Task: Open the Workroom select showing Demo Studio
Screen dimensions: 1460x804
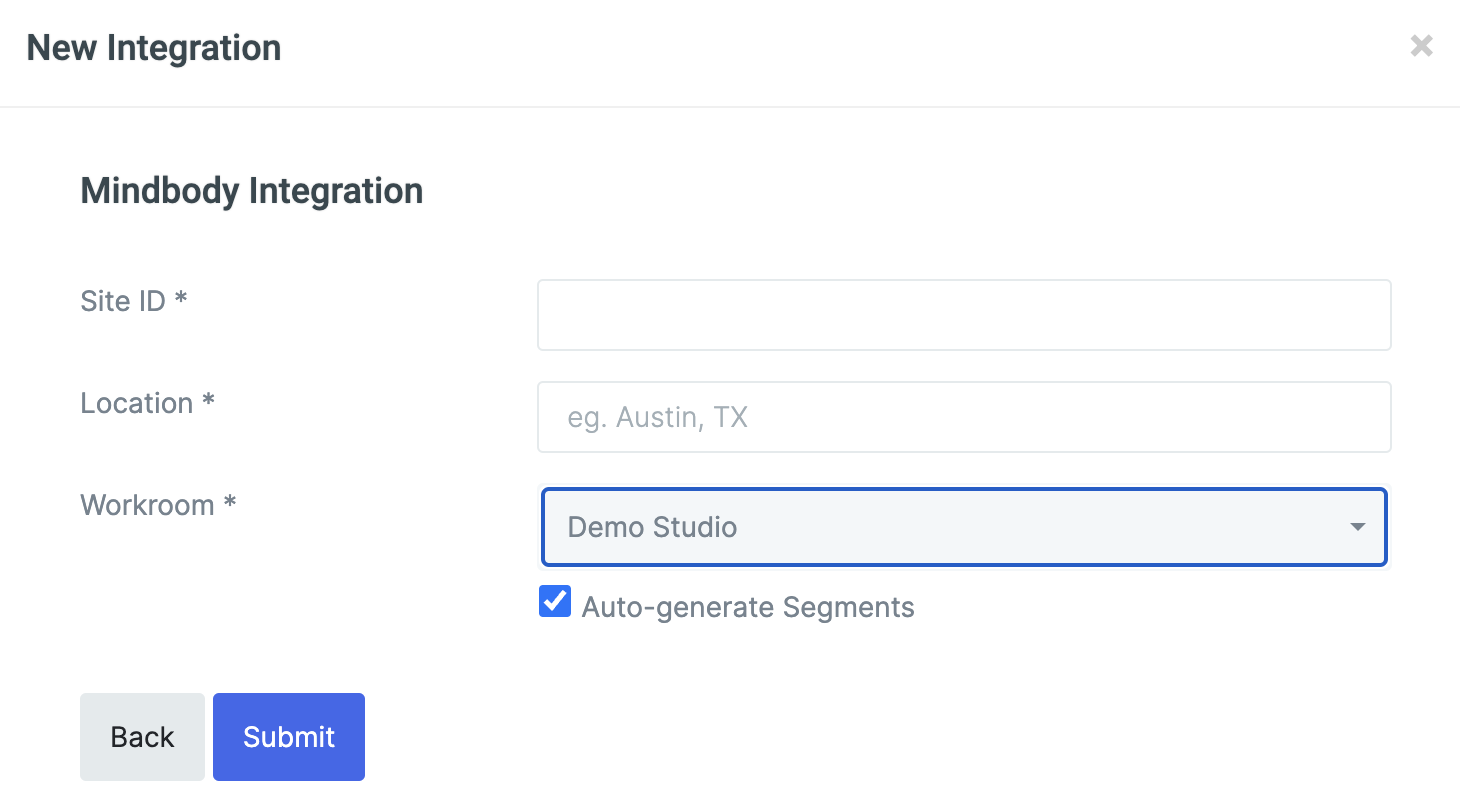Action: [963, 527]
